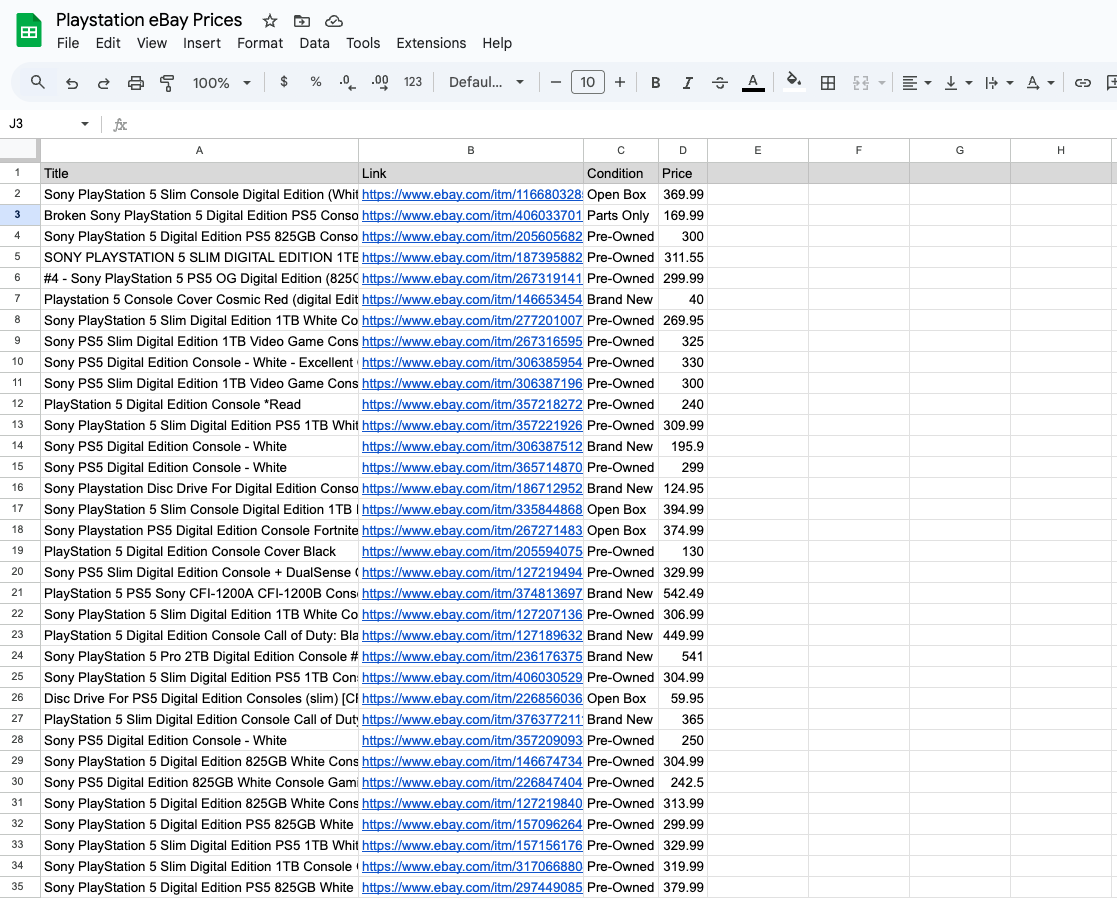
Task: Edit the font size field showing 10
Action: [588, 82]
